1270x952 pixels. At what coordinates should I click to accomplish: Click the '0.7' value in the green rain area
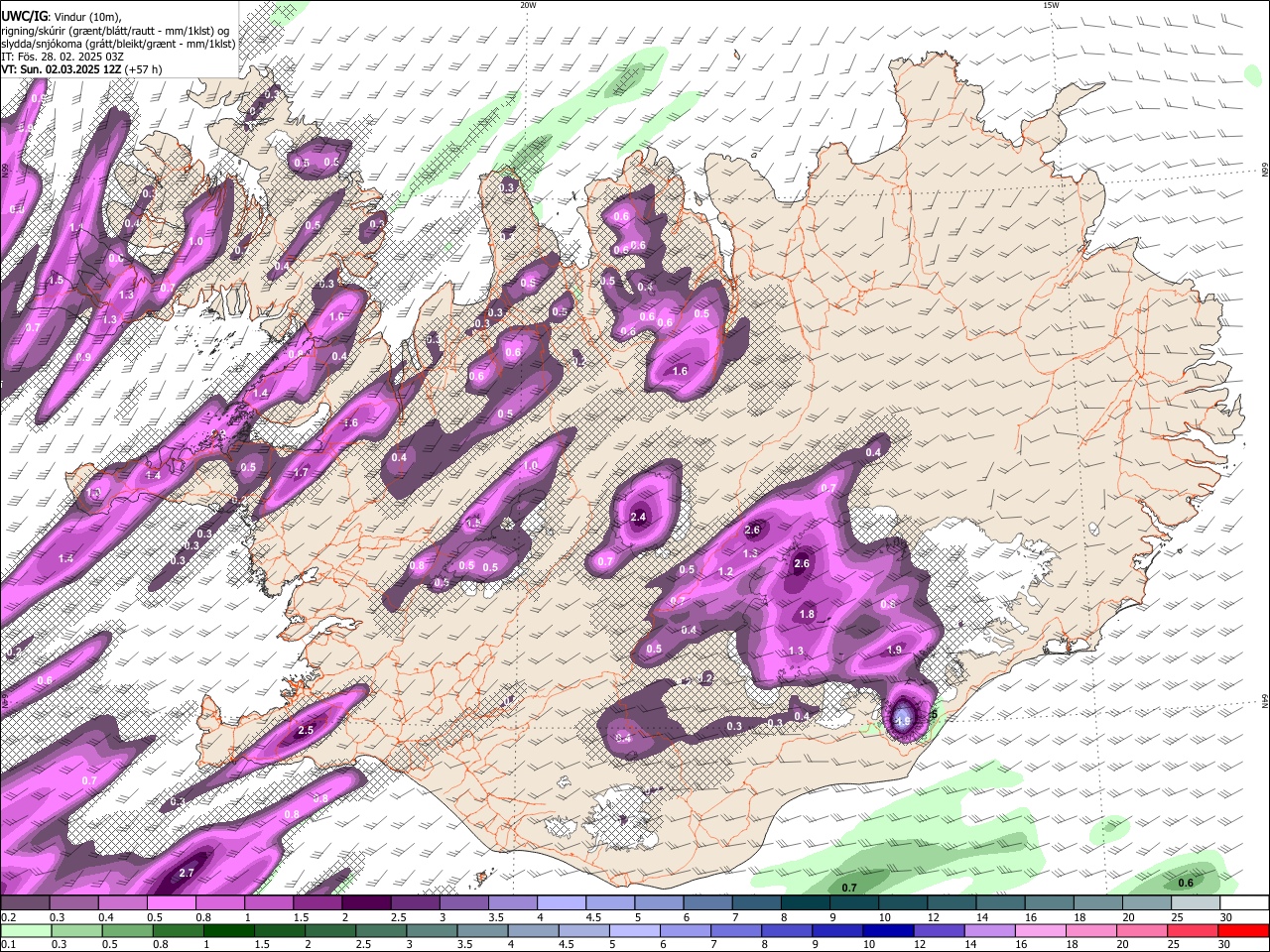click(849, 888)
